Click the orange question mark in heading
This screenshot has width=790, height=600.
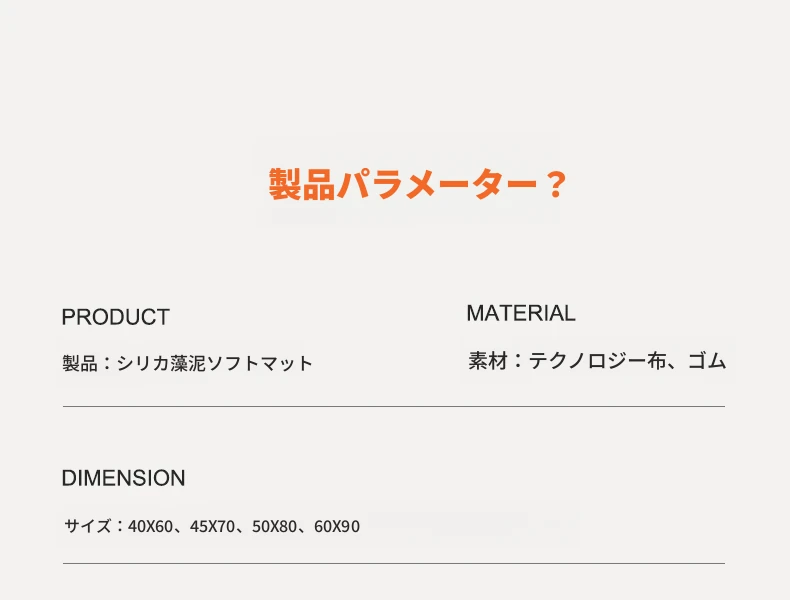coord(557,184)
